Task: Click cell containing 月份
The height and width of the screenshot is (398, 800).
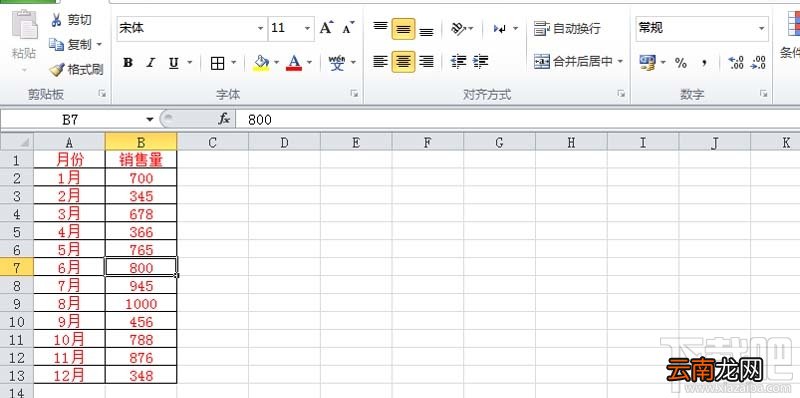Action: pyautogui.click(x=69, y=160)
